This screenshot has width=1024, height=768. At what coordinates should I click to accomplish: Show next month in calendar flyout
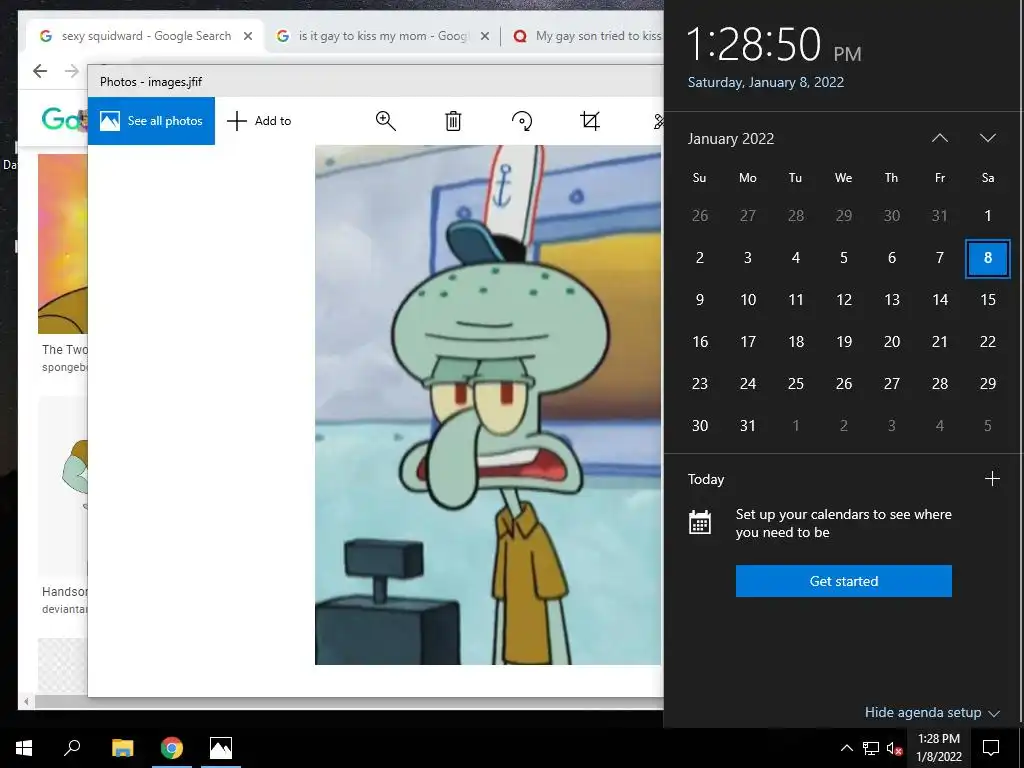point(987,138)
